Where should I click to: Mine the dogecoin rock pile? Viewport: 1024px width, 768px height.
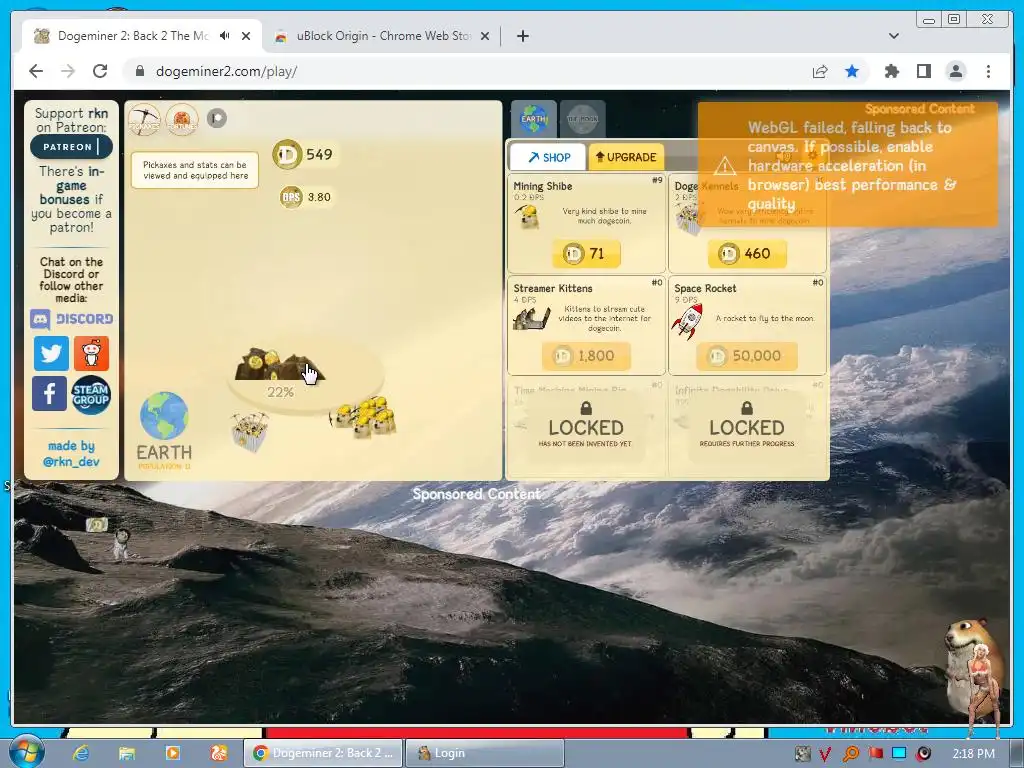click(279, 364)
